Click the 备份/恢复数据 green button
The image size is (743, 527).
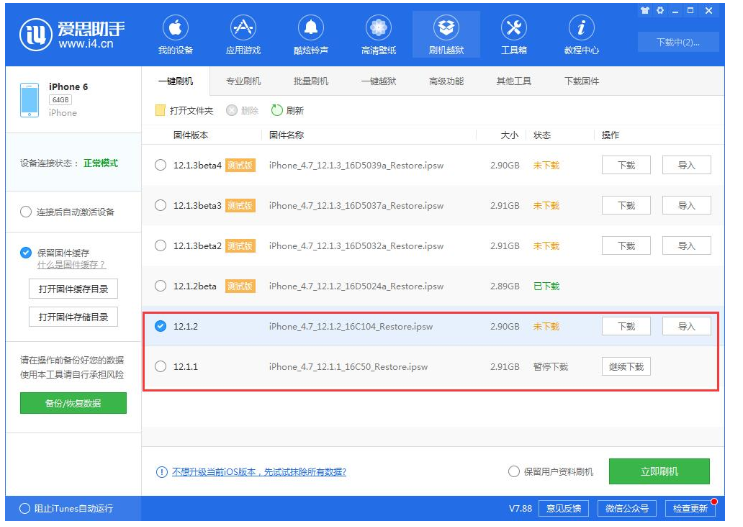click(x=73, y=403)
